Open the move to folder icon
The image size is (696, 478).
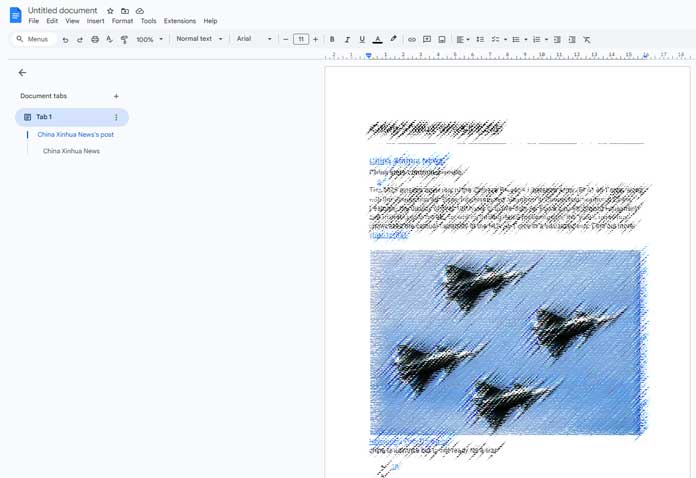[x=125, y=11]
